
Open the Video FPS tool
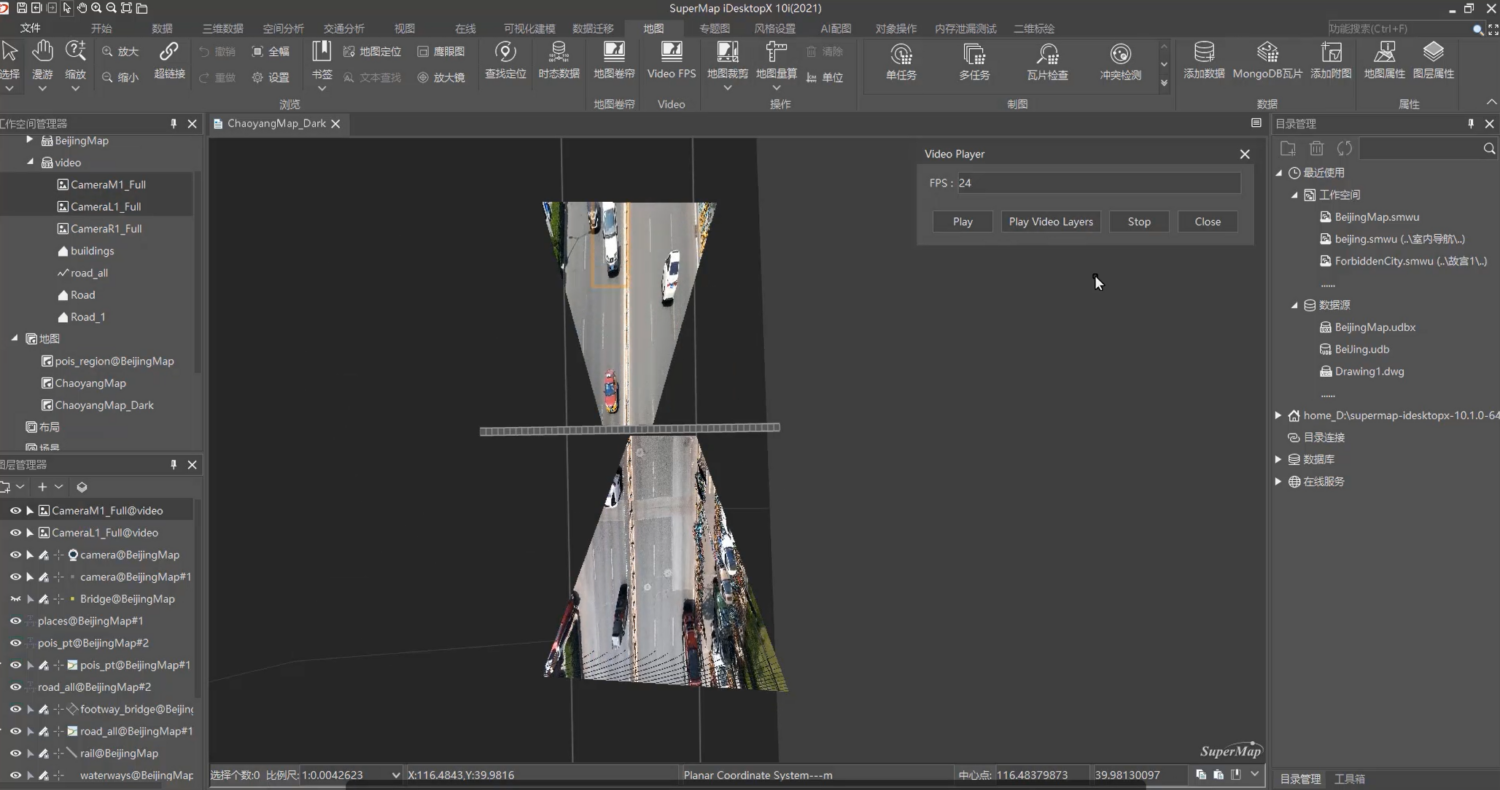(671, 59)
